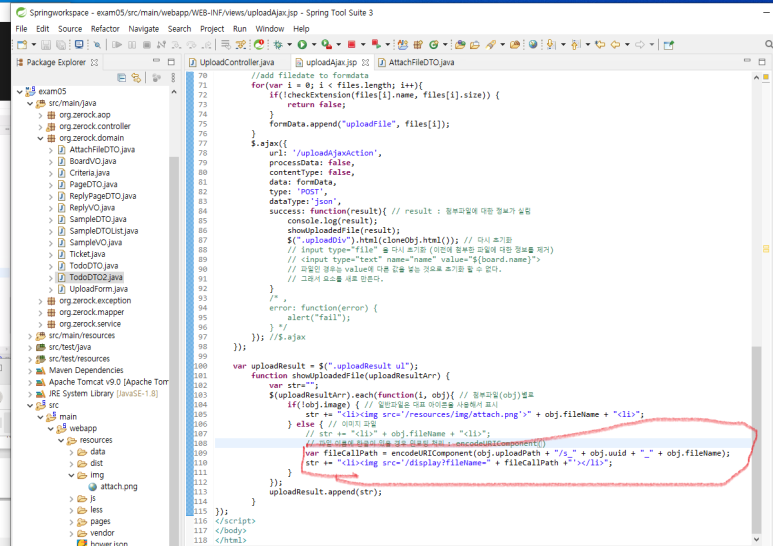Close the uploadAjax.jsp editor tab
The width and height of the screenshot is (773, 546).
click(x=365, y=62)
